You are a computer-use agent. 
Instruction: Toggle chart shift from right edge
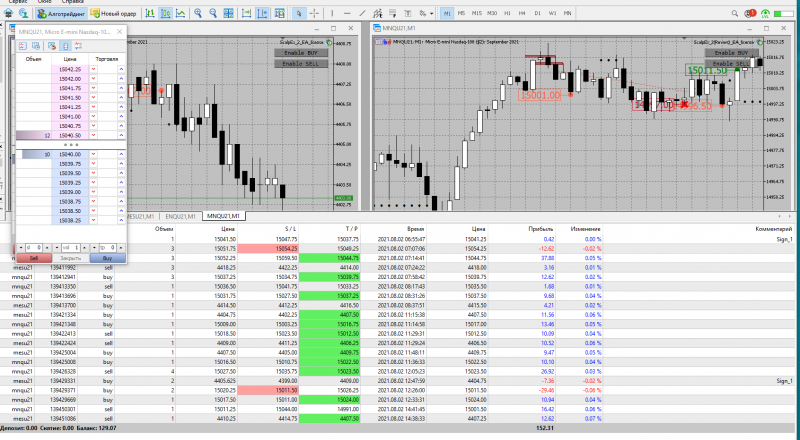[x=262, y=13]
